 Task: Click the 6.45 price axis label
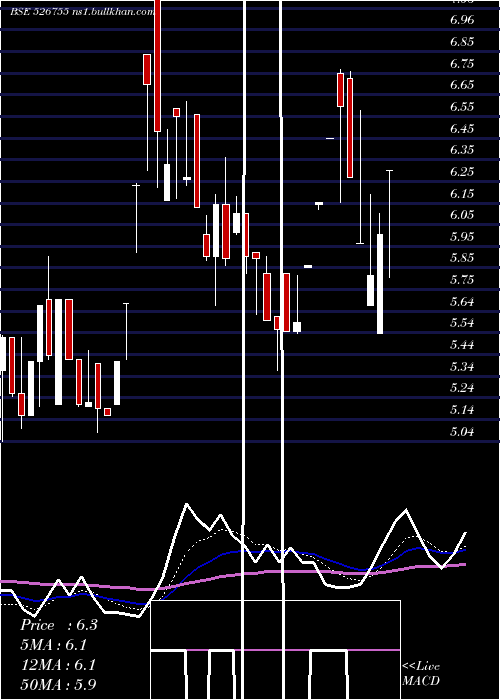462,129
